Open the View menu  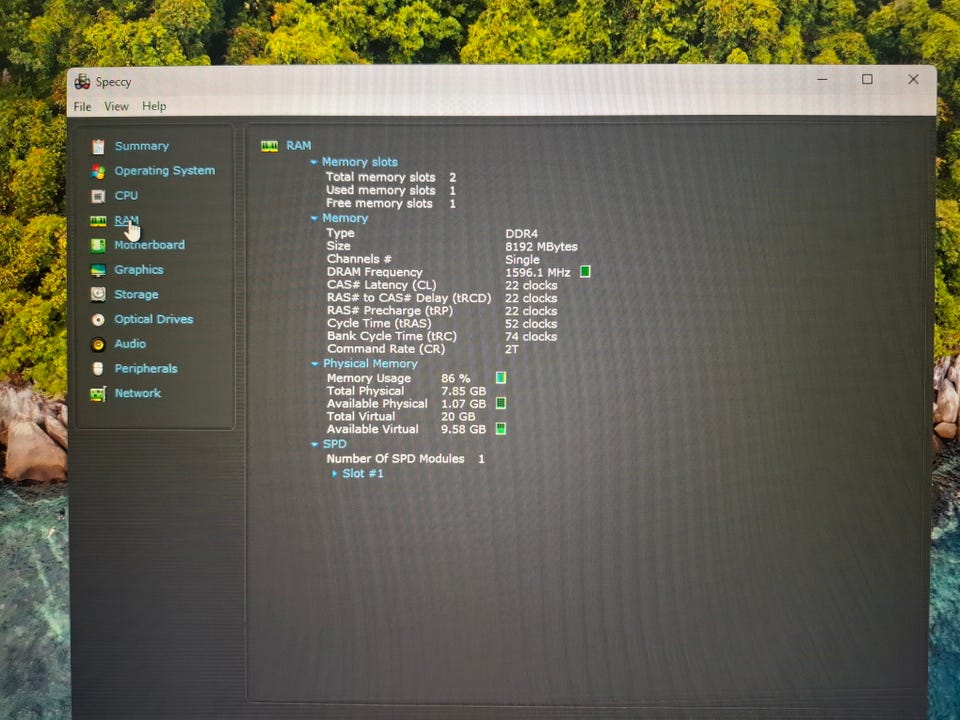coord(116,107)
